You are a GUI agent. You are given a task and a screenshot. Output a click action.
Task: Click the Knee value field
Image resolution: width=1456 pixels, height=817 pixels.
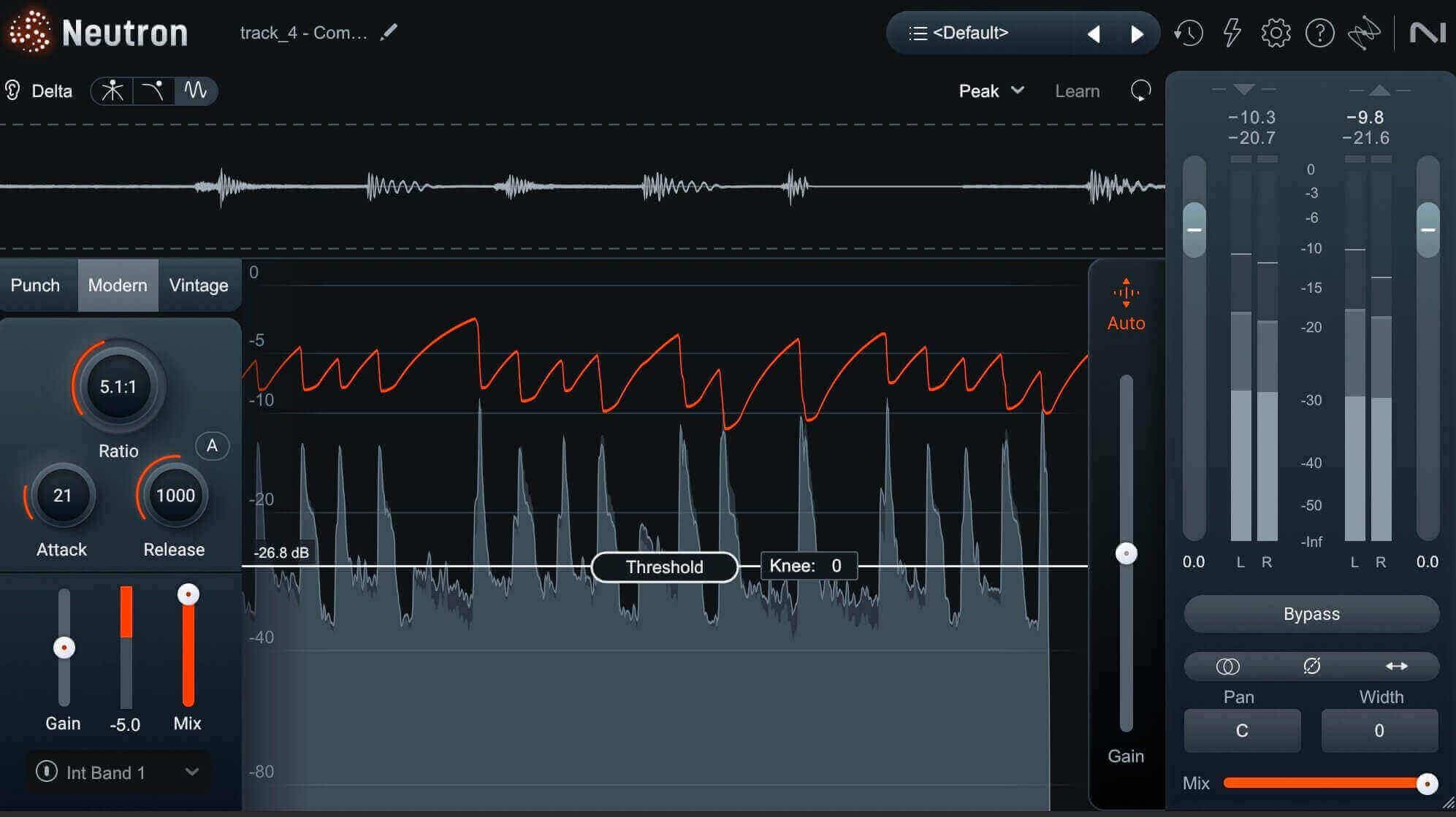tap(809, 566)
